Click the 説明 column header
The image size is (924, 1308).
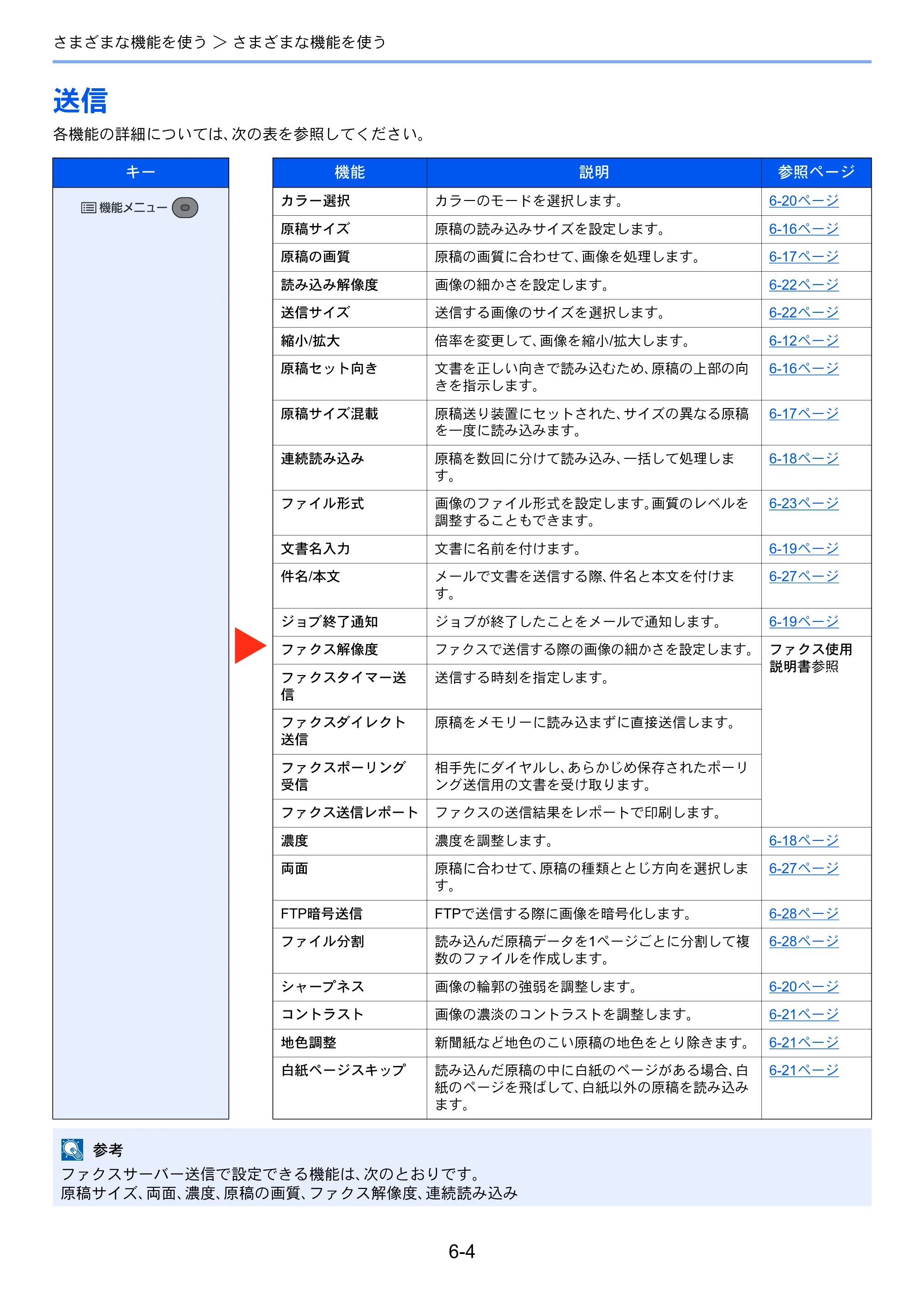[x=594, y=173]
